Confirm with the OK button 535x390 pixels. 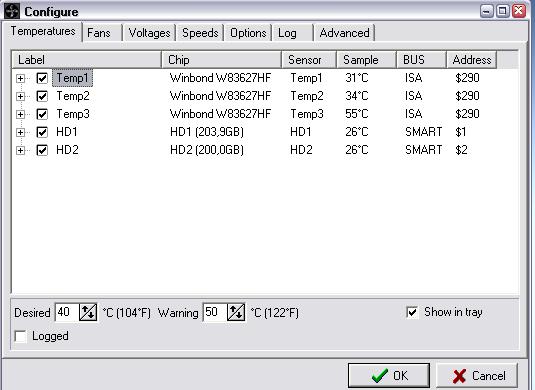coord(389,376)
